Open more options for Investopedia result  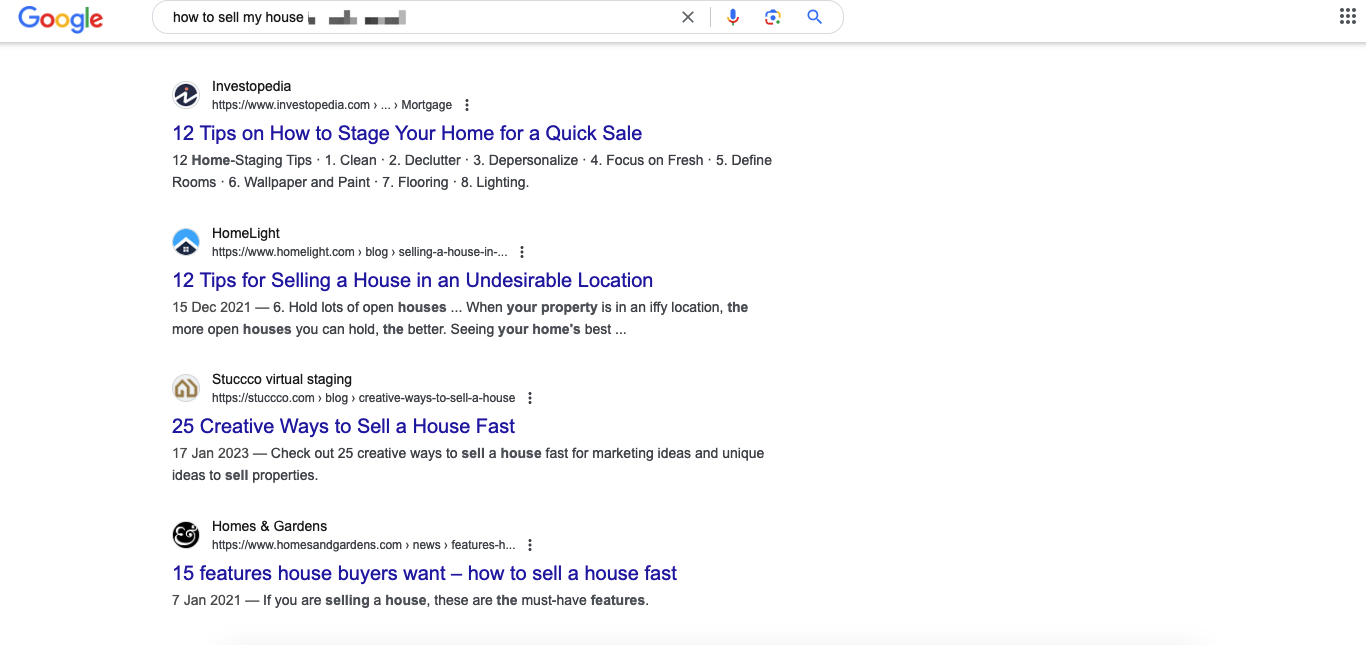pyautogui.click(x=467, y=105)
